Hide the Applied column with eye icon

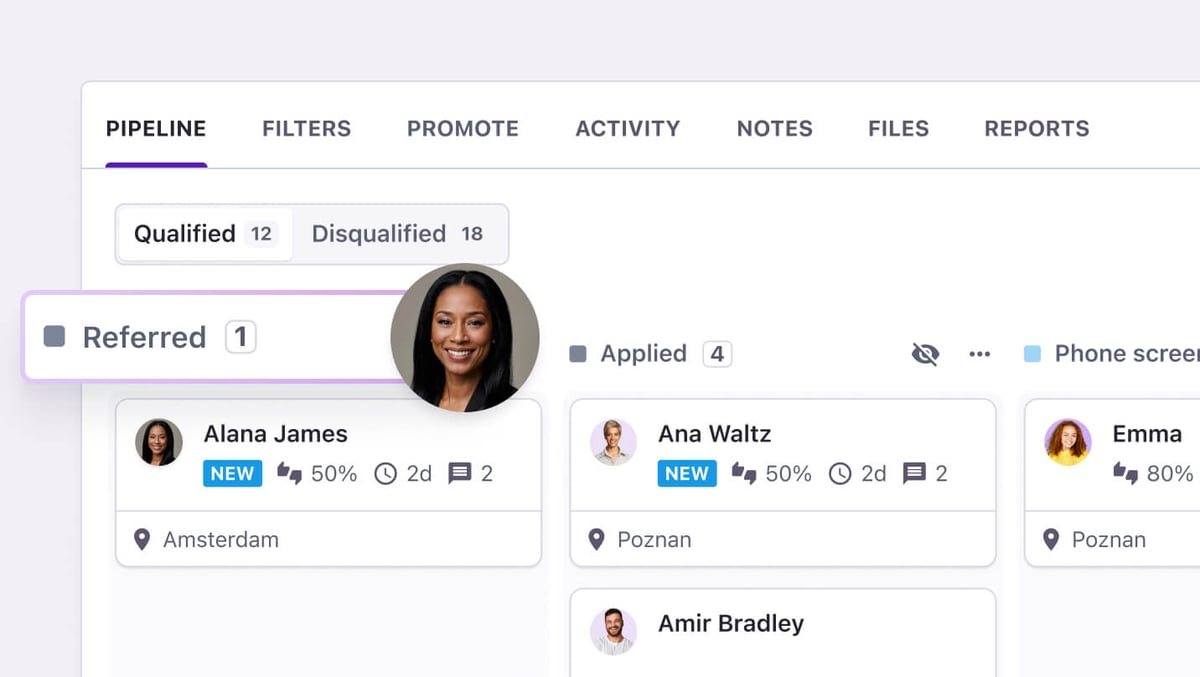(x=925, y=354)
